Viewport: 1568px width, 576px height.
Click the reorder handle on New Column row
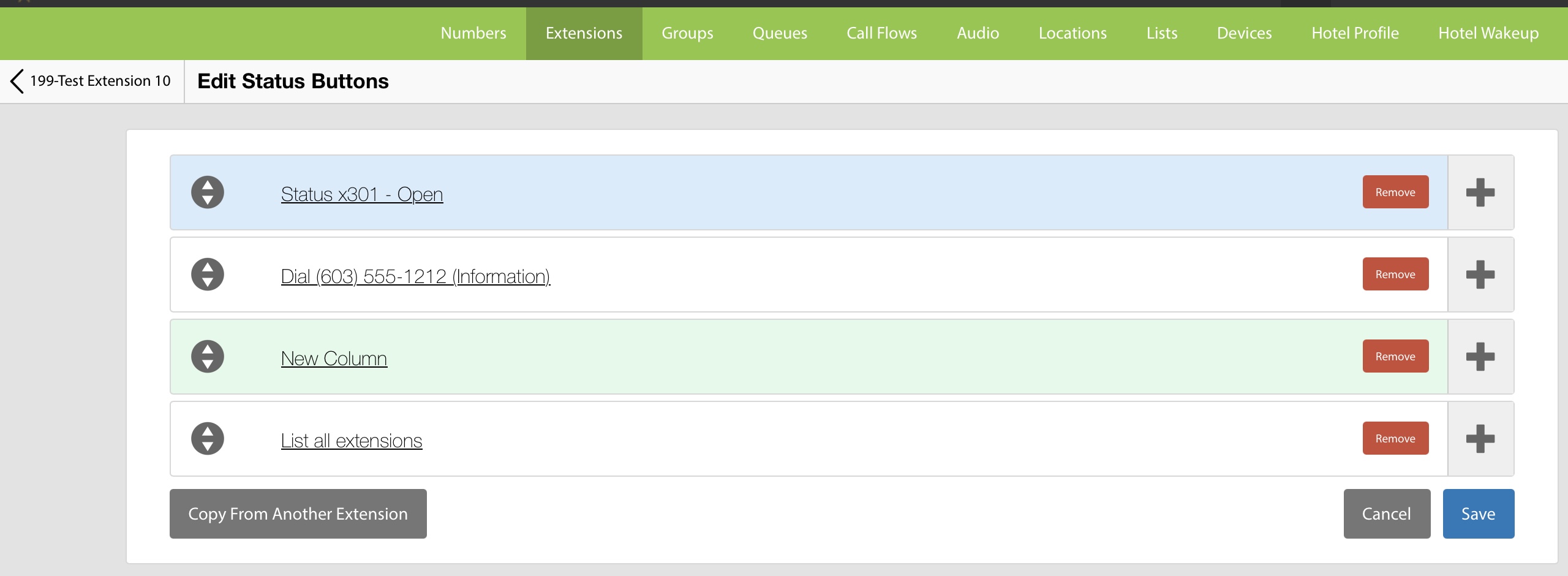tap(208, 357)
